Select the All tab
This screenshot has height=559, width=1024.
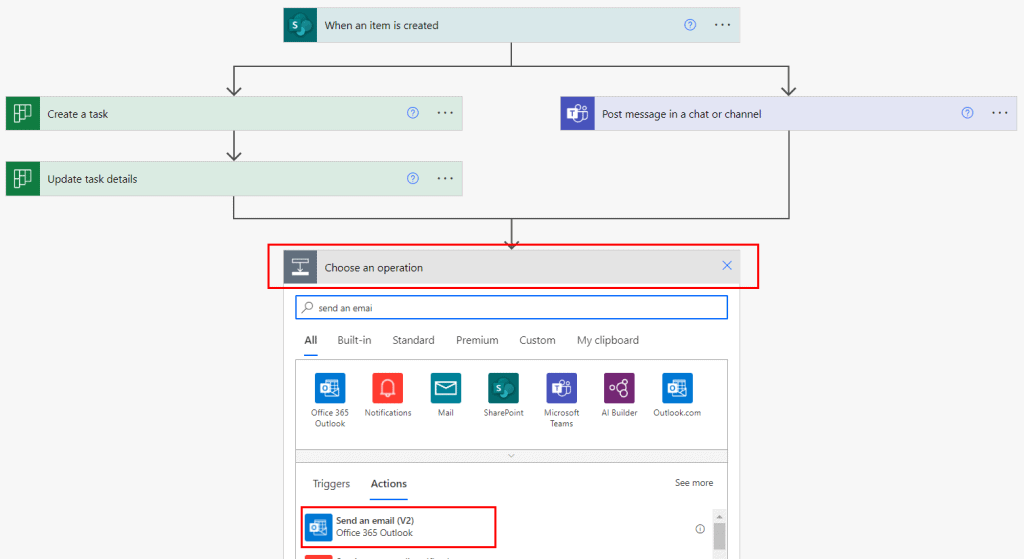pos(311,340)
